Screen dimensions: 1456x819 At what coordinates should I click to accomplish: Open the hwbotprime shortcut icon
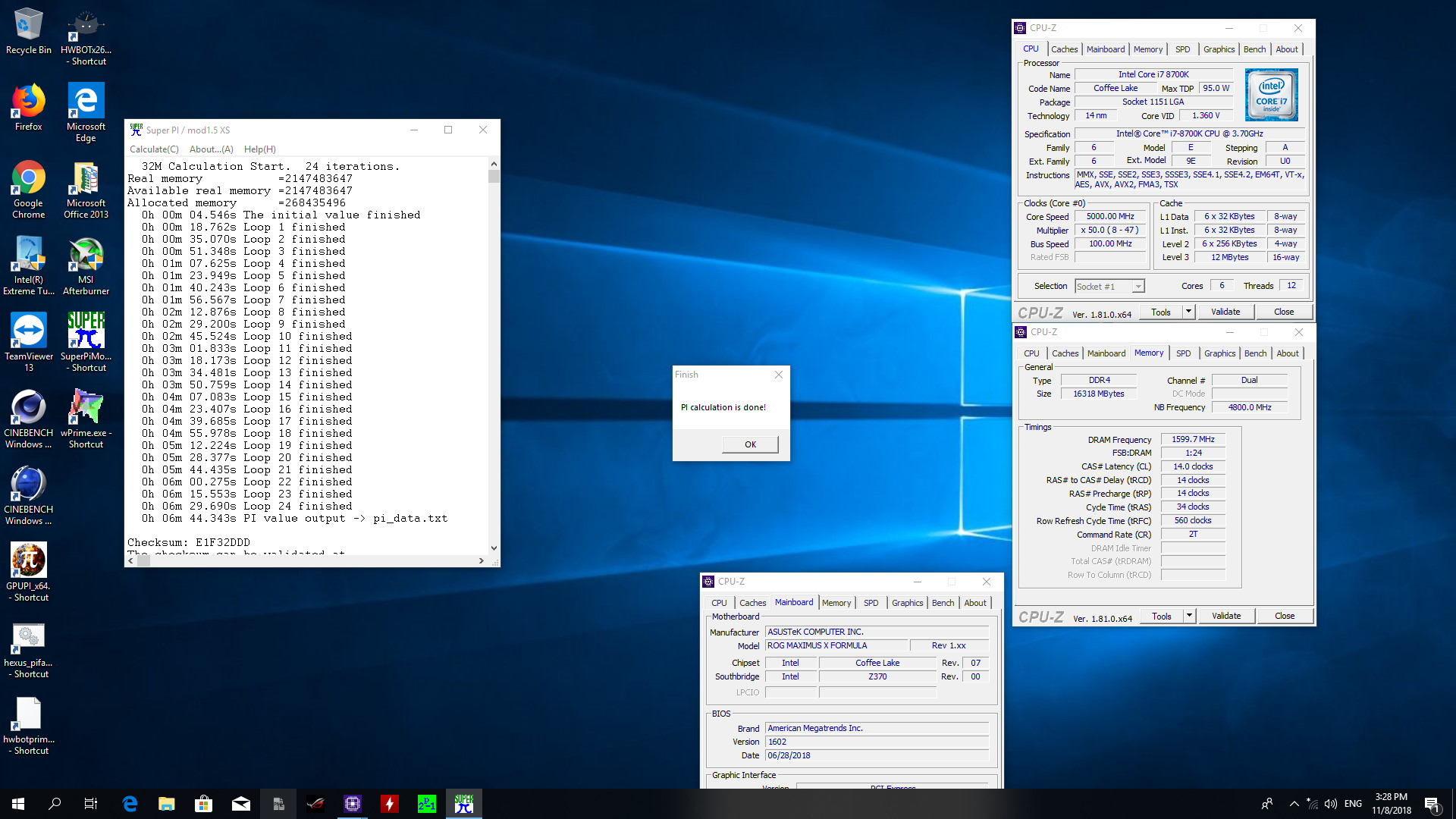(28, 726)
